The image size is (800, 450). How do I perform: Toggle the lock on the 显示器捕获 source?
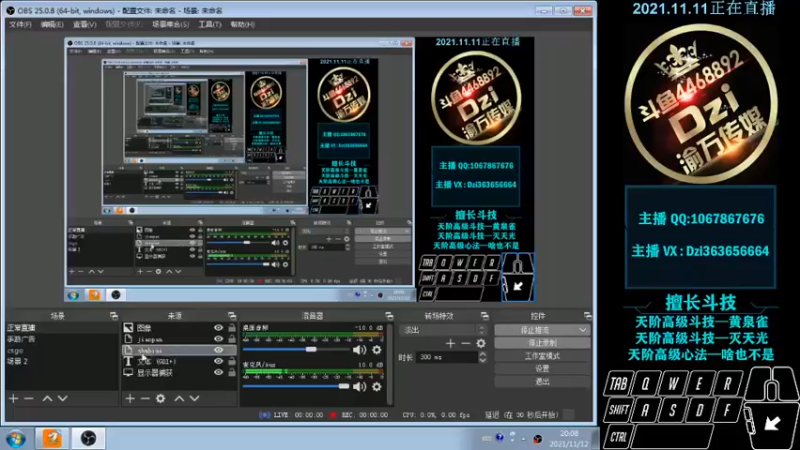coord(232,372)
